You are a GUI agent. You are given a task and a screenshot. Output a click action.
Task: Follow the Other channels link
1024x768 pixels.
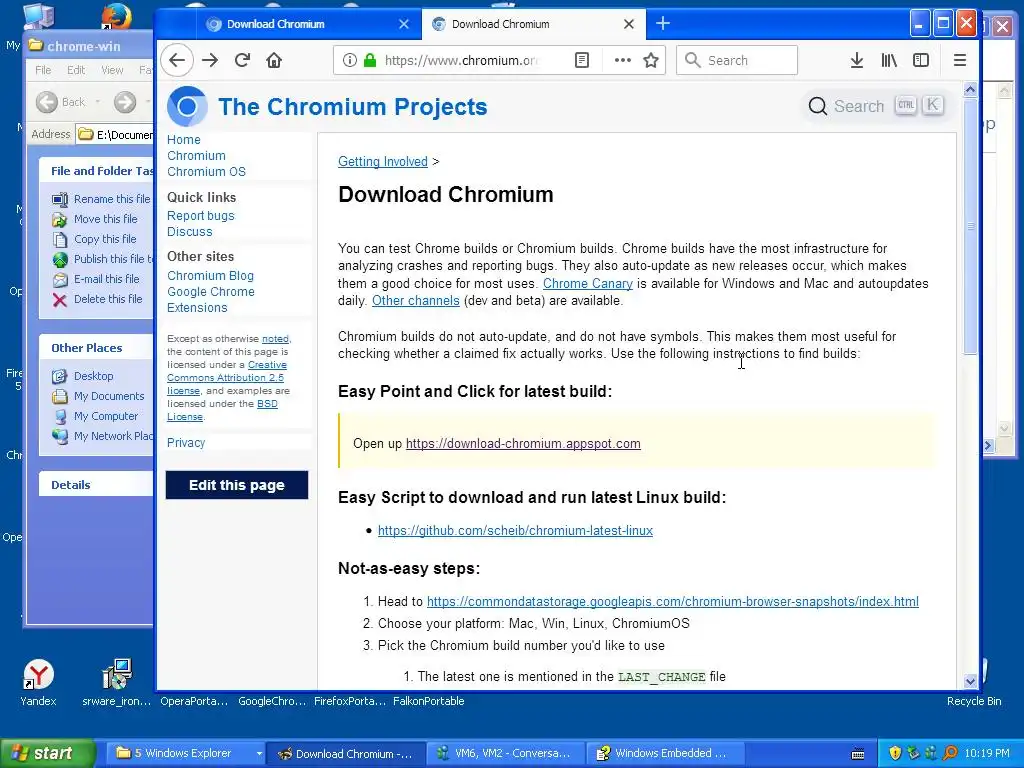point(415,300)
